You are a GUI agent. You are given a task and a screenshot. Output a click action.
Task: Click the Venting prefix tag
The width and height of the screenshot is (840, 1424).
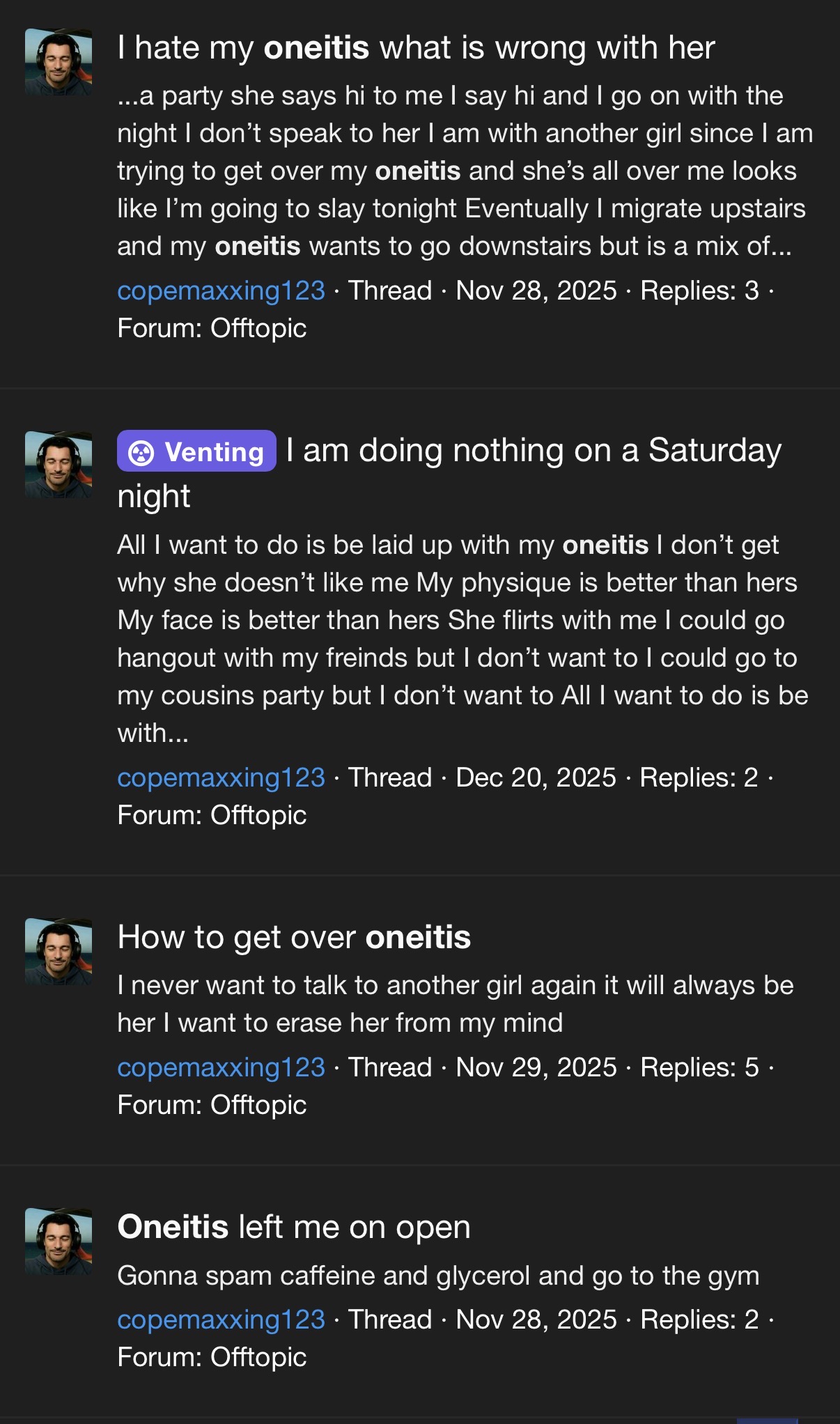point(196,451)
